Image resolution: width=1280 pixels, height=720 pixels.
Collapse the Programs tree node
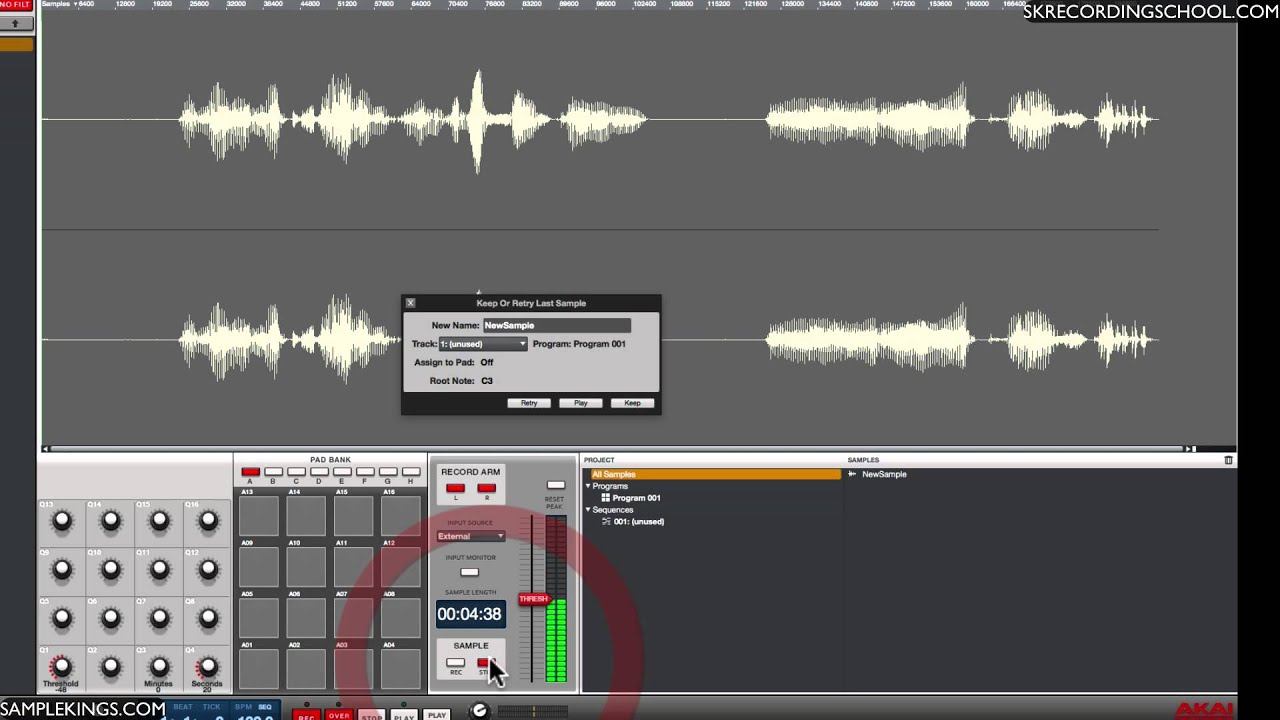[588, 486]
